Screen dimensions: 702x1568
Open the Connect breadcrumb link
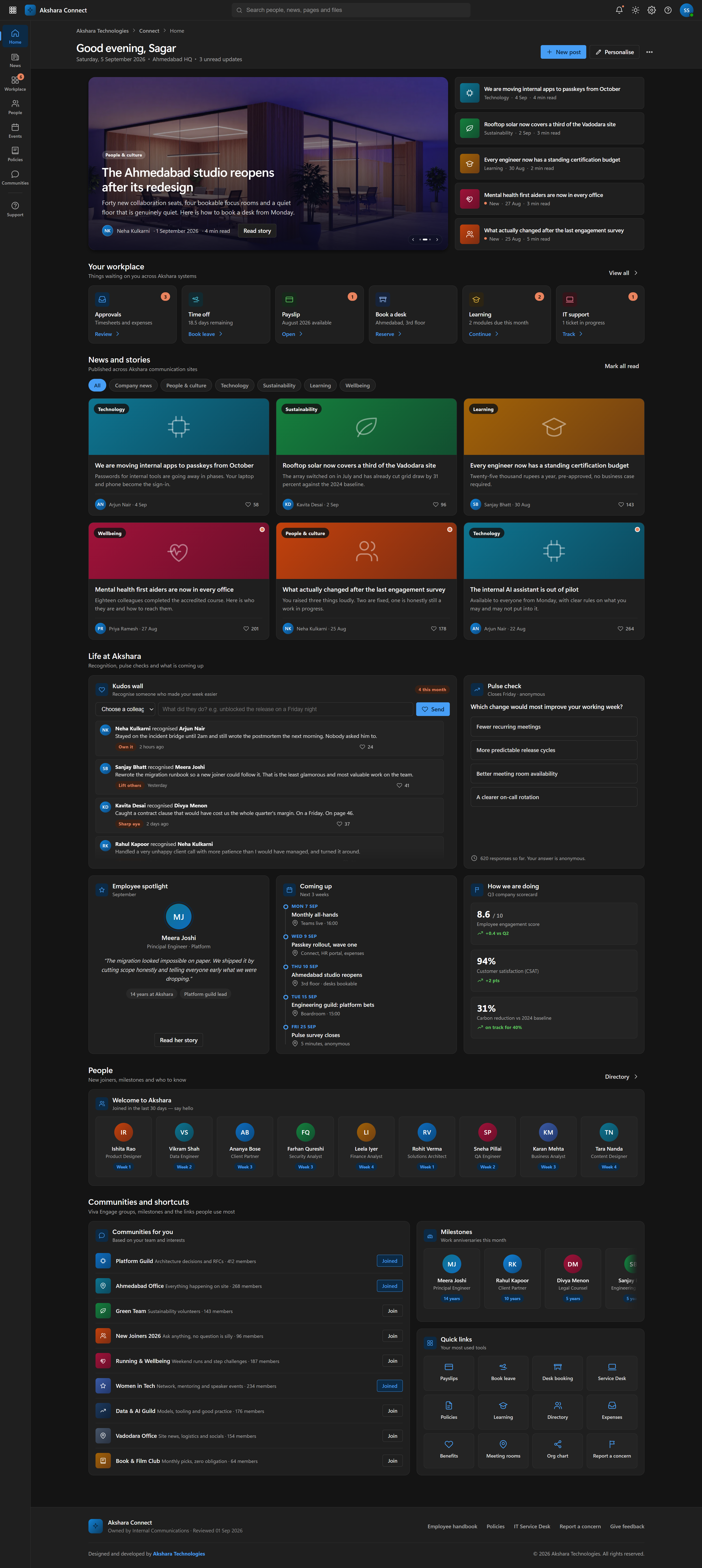(149, 31)
